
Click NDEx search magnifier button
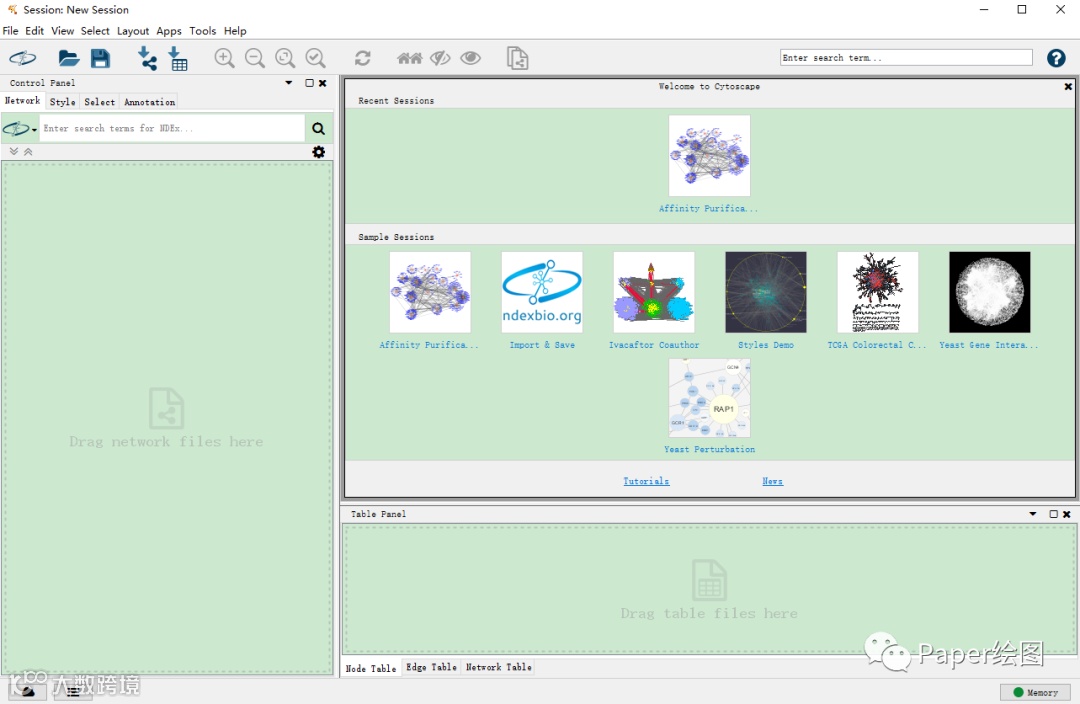[318, 129]
